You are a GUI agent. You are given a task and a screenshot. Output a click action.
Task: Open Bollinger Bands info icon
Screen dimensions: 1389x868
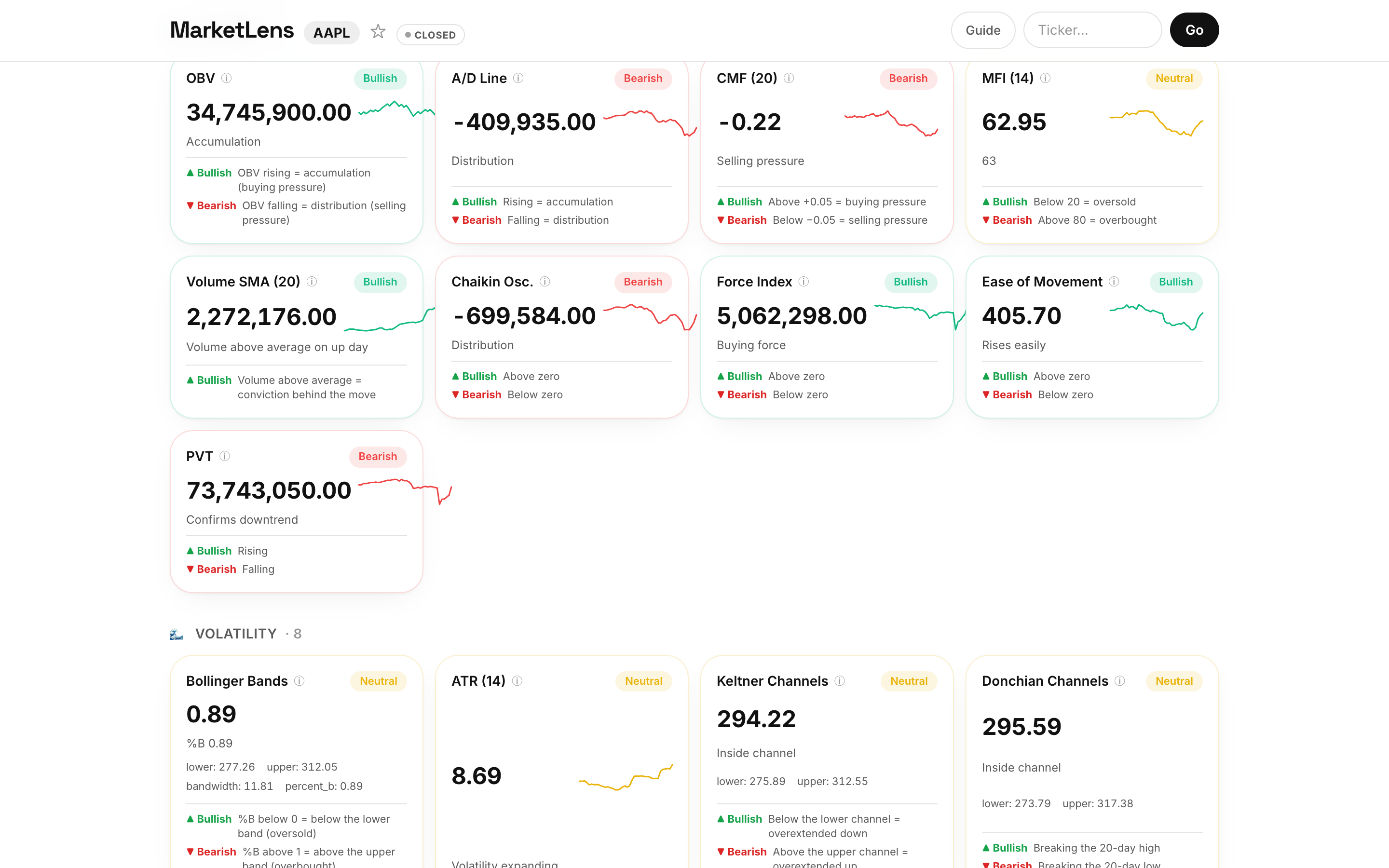pos(299,680)
